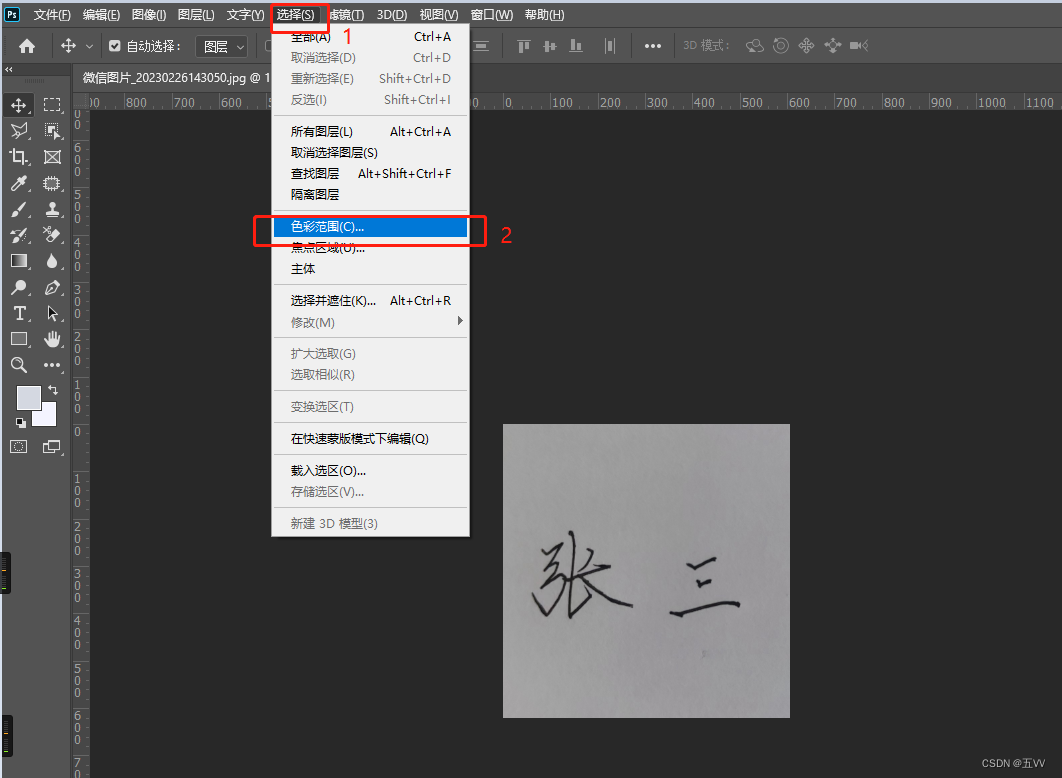Screen dimensions: 1062x778
Task: Select the Path Selection tool
Action: click(x=52, y=313)
